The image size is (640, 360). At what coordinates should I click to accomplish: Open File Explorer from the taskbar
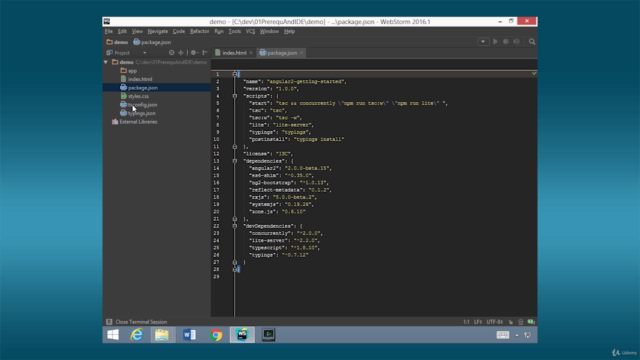pyautogui.click(x=162, y=335)
